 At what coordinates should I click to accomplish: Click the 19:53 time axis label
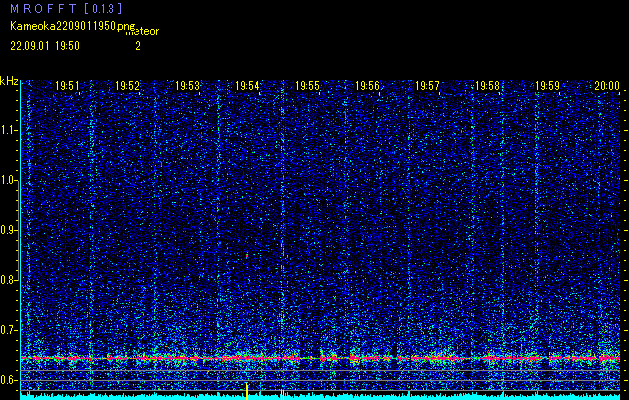(x=187, y=85)
